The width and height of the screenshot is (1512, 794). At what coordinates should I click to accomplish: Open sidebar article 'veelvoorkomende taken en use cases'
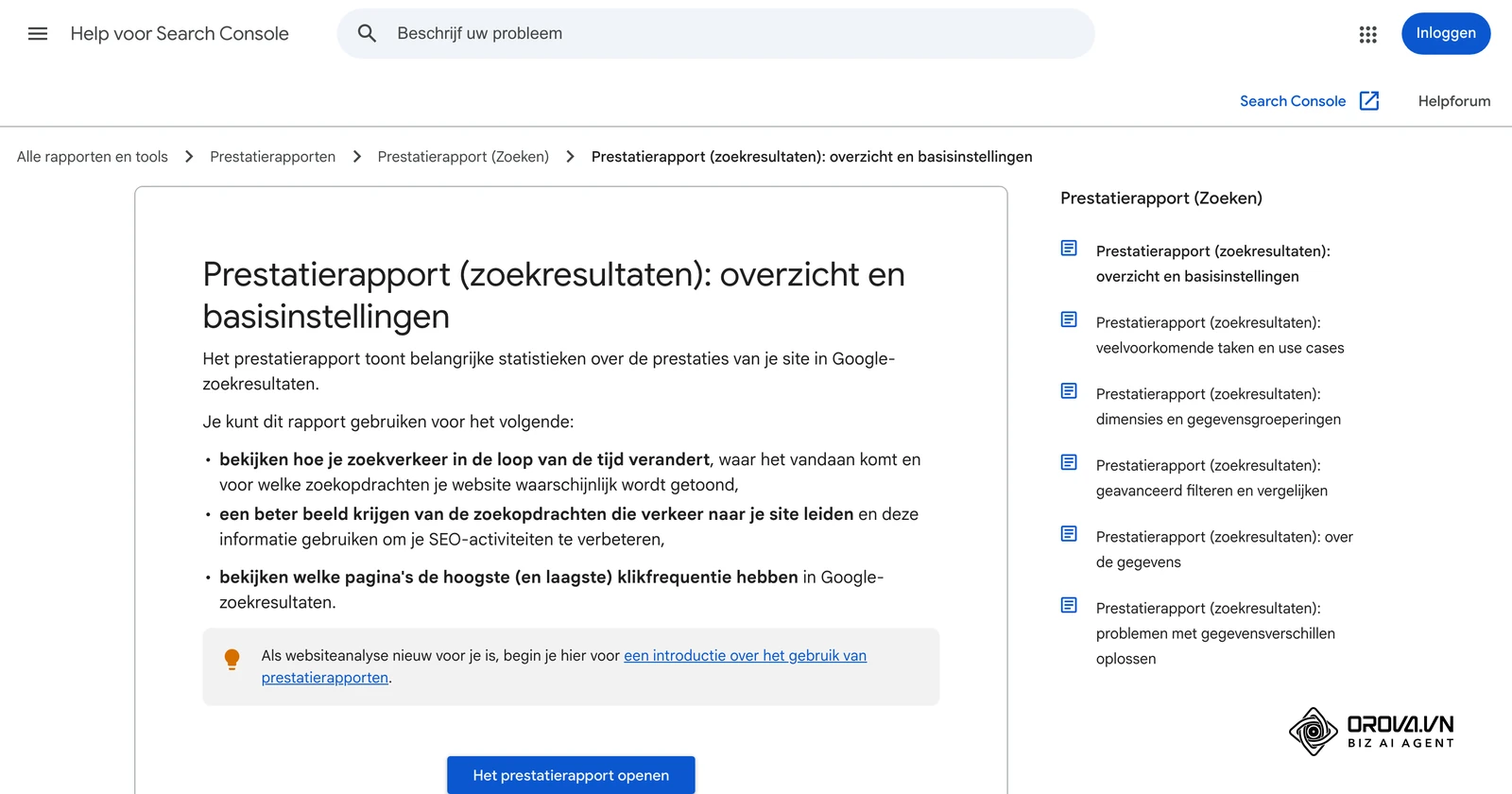(1220, 336)
